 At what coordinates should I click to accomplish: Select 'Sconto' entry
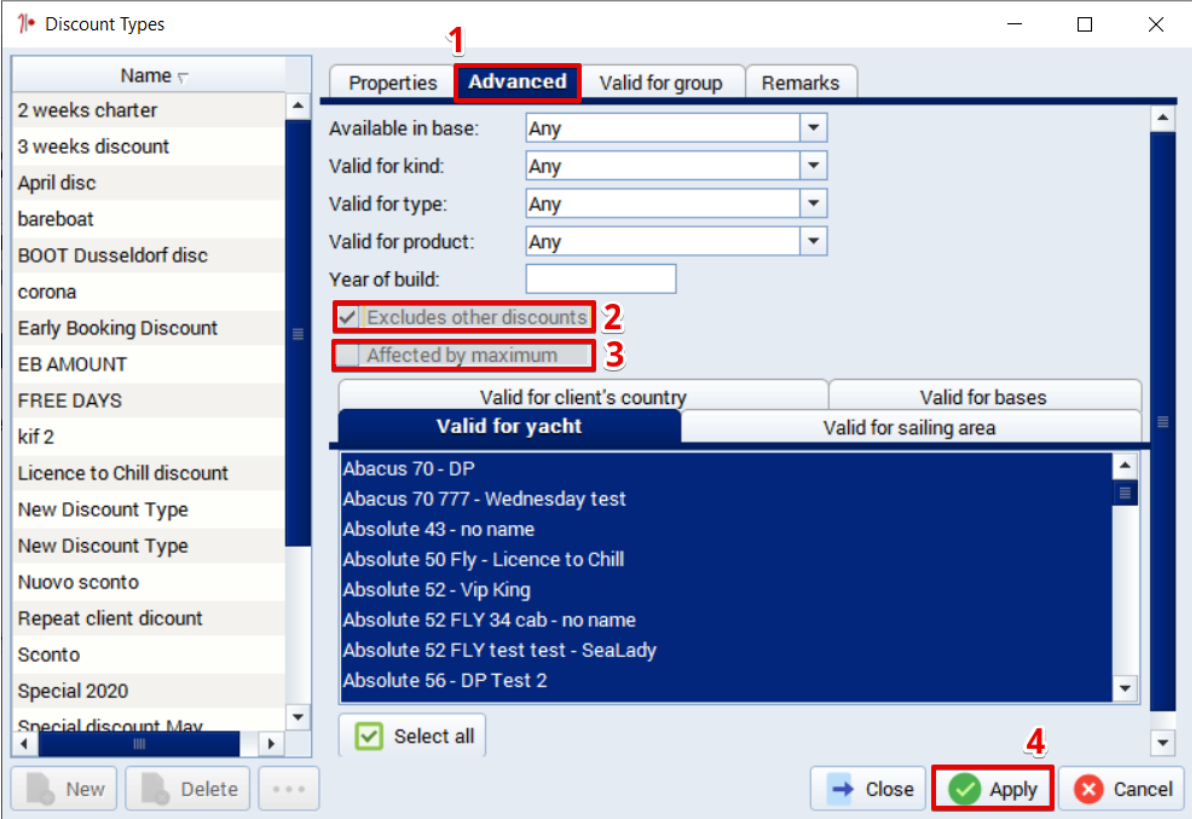[x=149, y=655]
